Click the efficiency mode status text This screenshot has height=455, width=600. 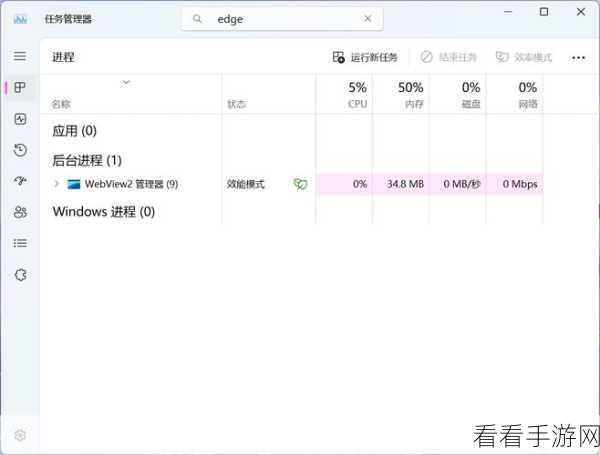tap(246, 184)
